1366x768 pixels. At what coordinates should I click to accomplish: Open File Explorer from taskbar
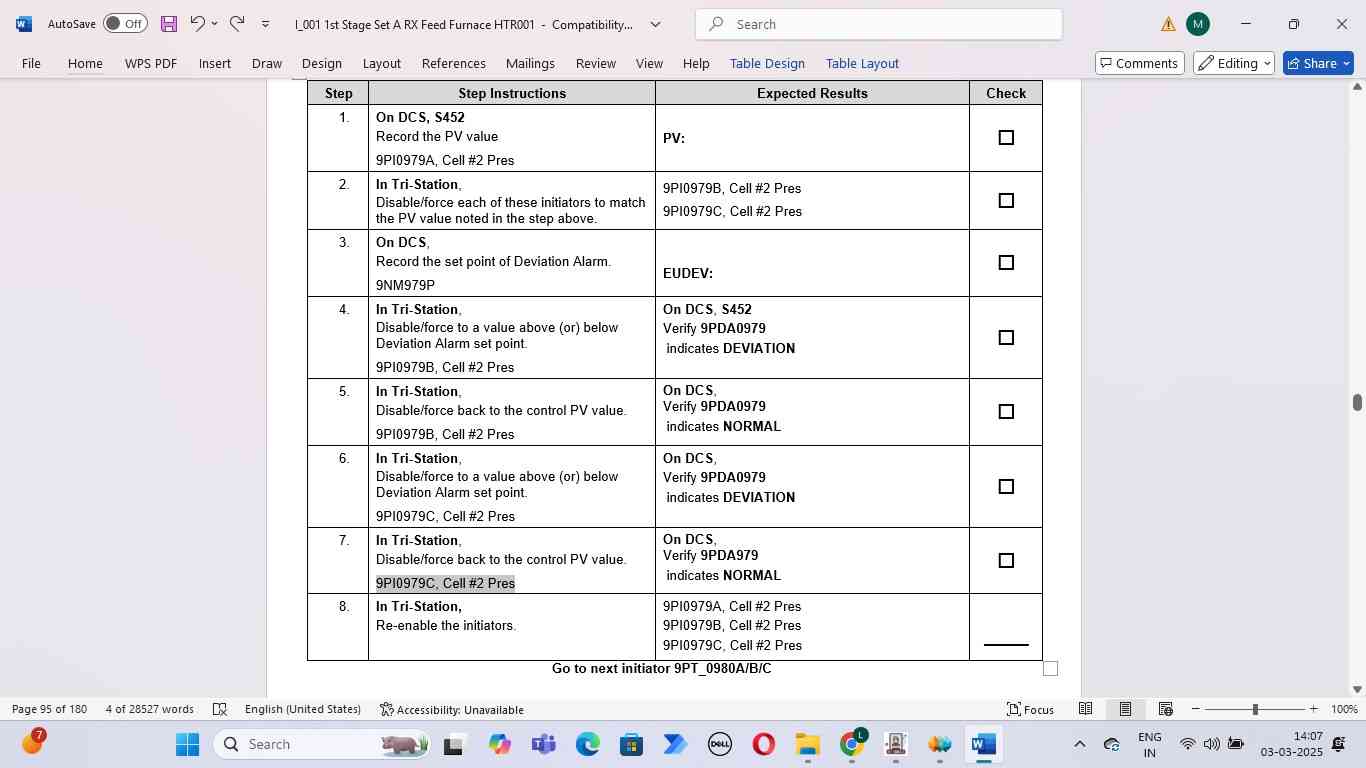pyautogui.click(x=807, y=744)
